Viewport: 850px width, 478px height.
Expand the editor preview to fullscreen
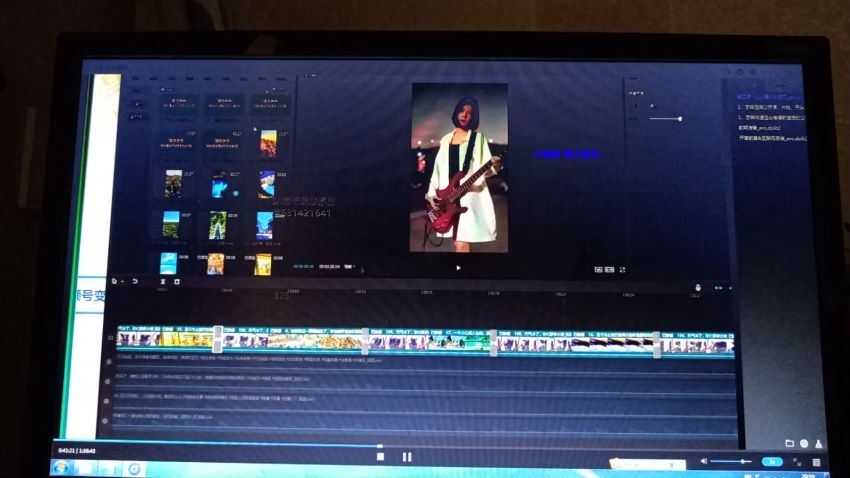pyautogui.click(x=622, y=269)
